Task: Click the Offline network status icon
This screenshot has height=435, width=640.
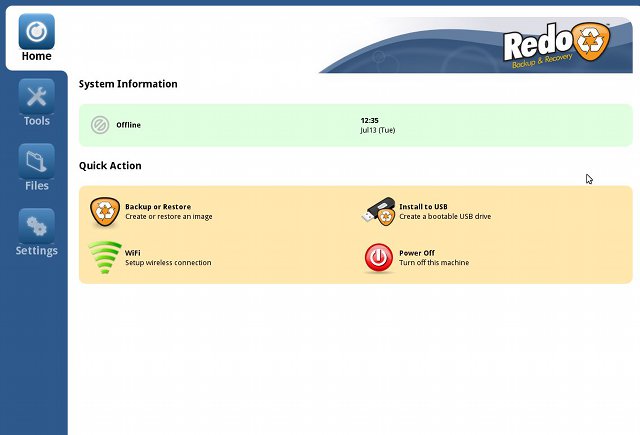Action: pos(100,125)
